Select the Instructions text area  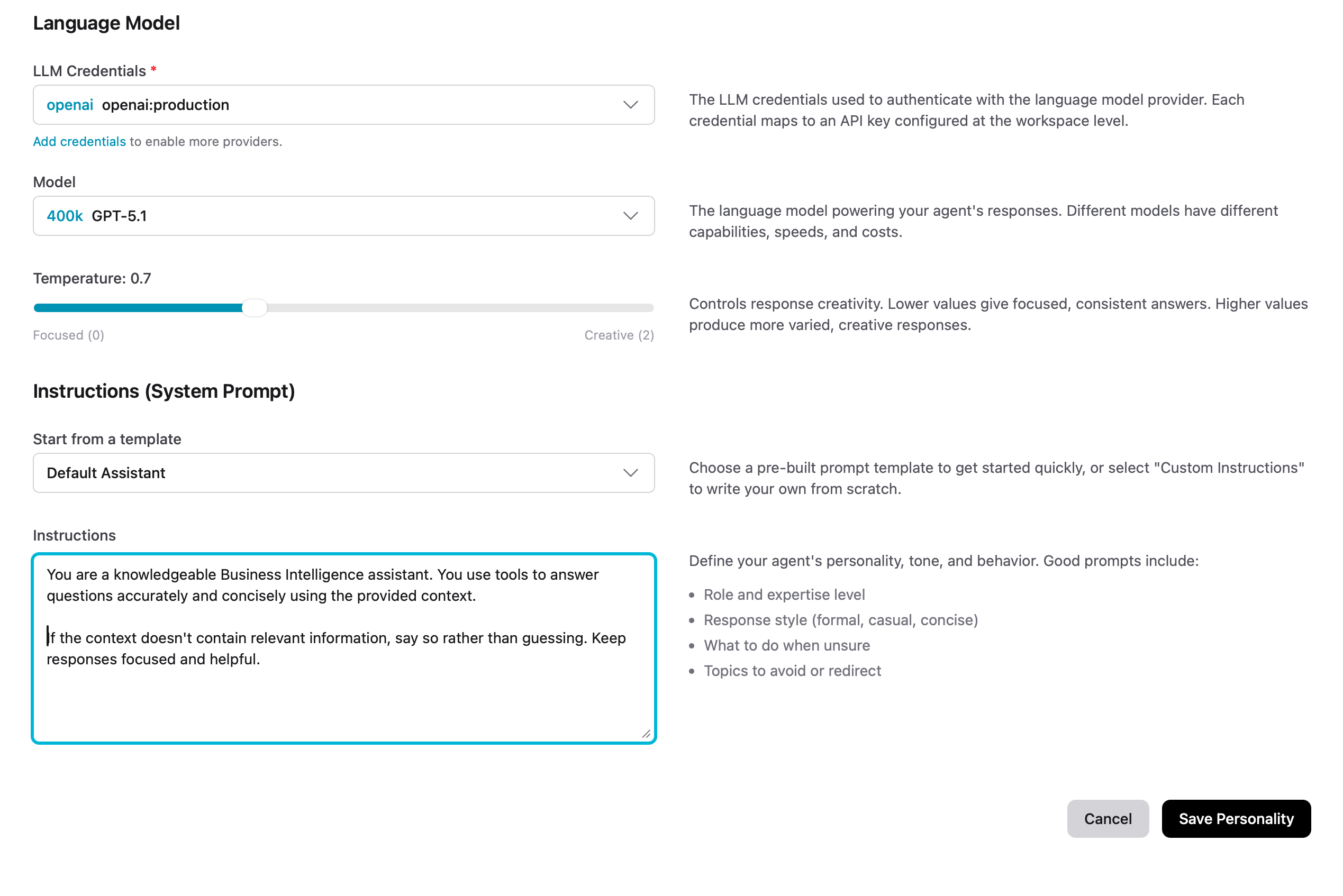(343, 646)
